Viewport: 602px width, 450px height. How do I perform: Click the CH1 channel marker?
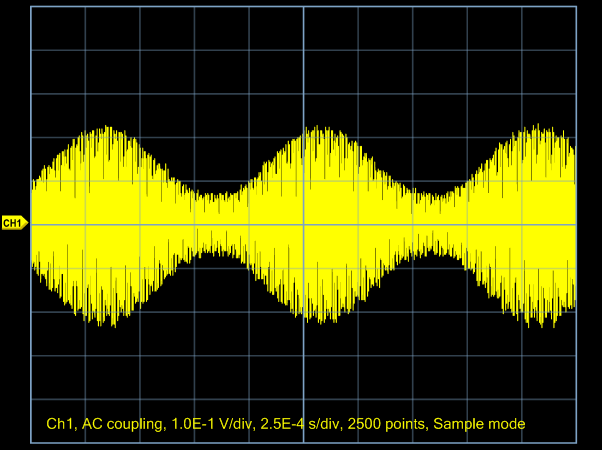[15, 223]
